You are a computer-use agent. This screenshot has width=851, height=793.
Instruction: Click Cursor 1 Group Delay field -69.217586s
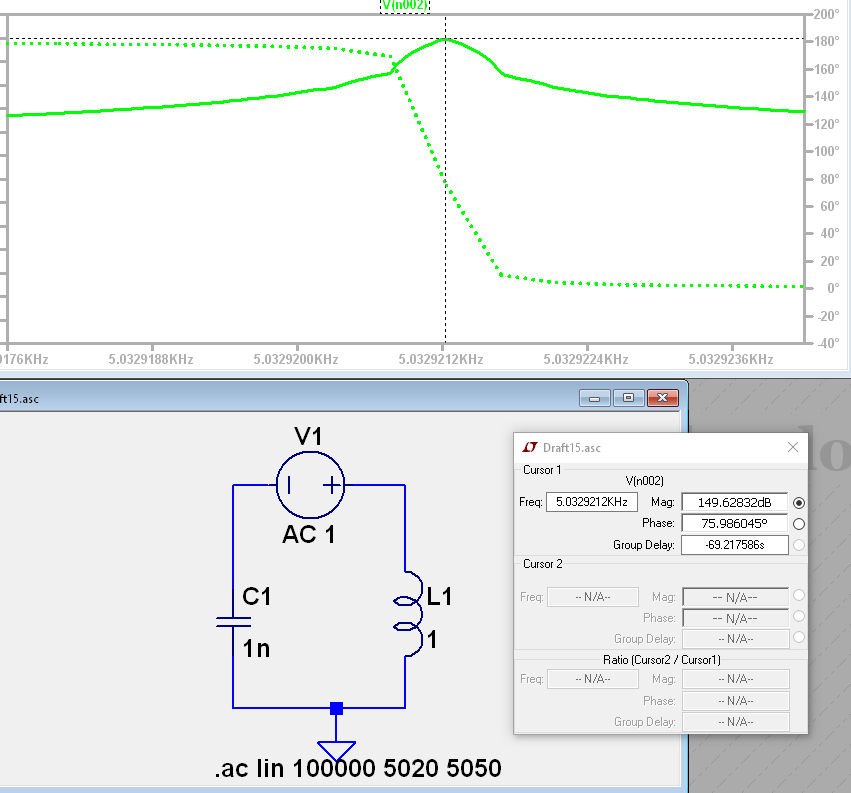click(x=734, y=545)
